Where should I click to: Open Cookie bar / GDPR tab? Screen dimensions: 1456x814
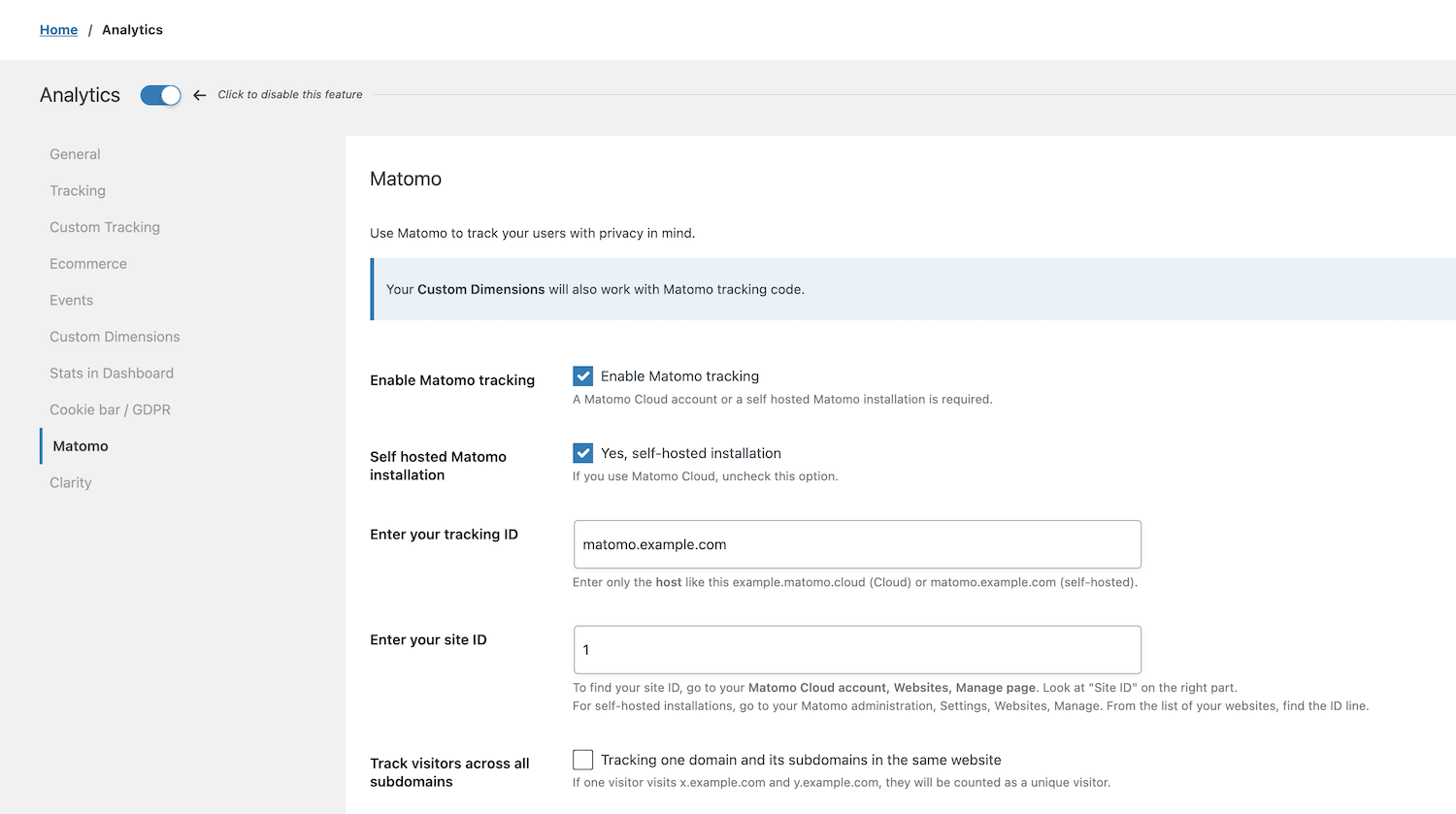(110, 409)
